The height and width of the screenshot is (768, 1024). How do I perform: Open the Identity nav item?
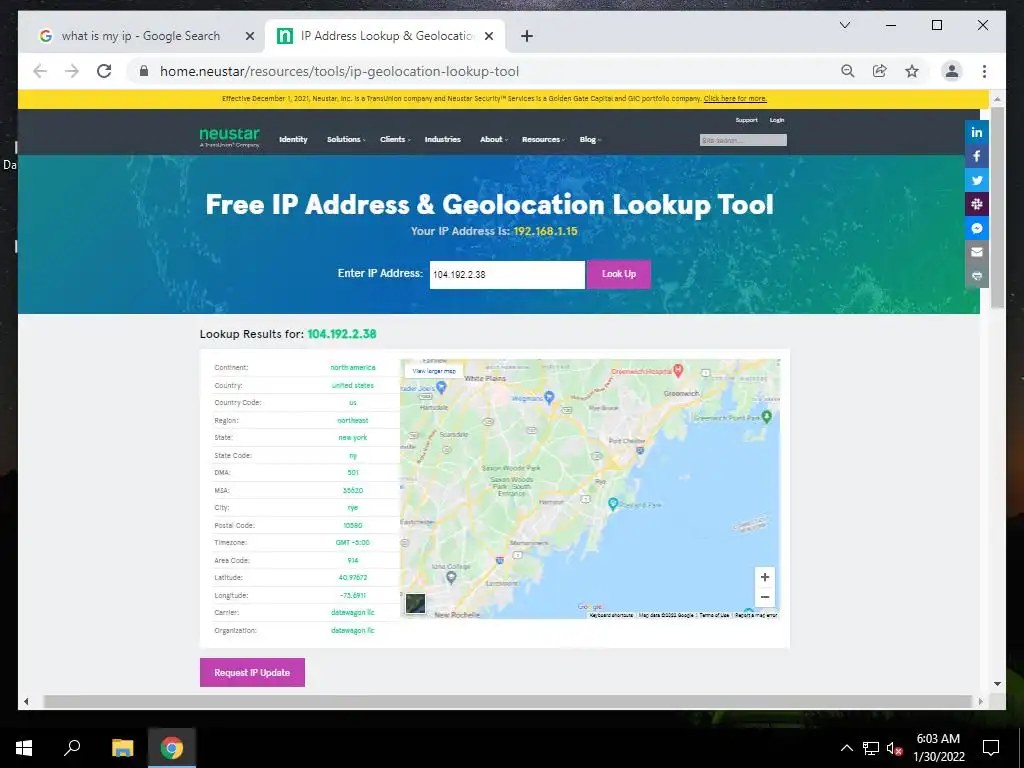293,139
